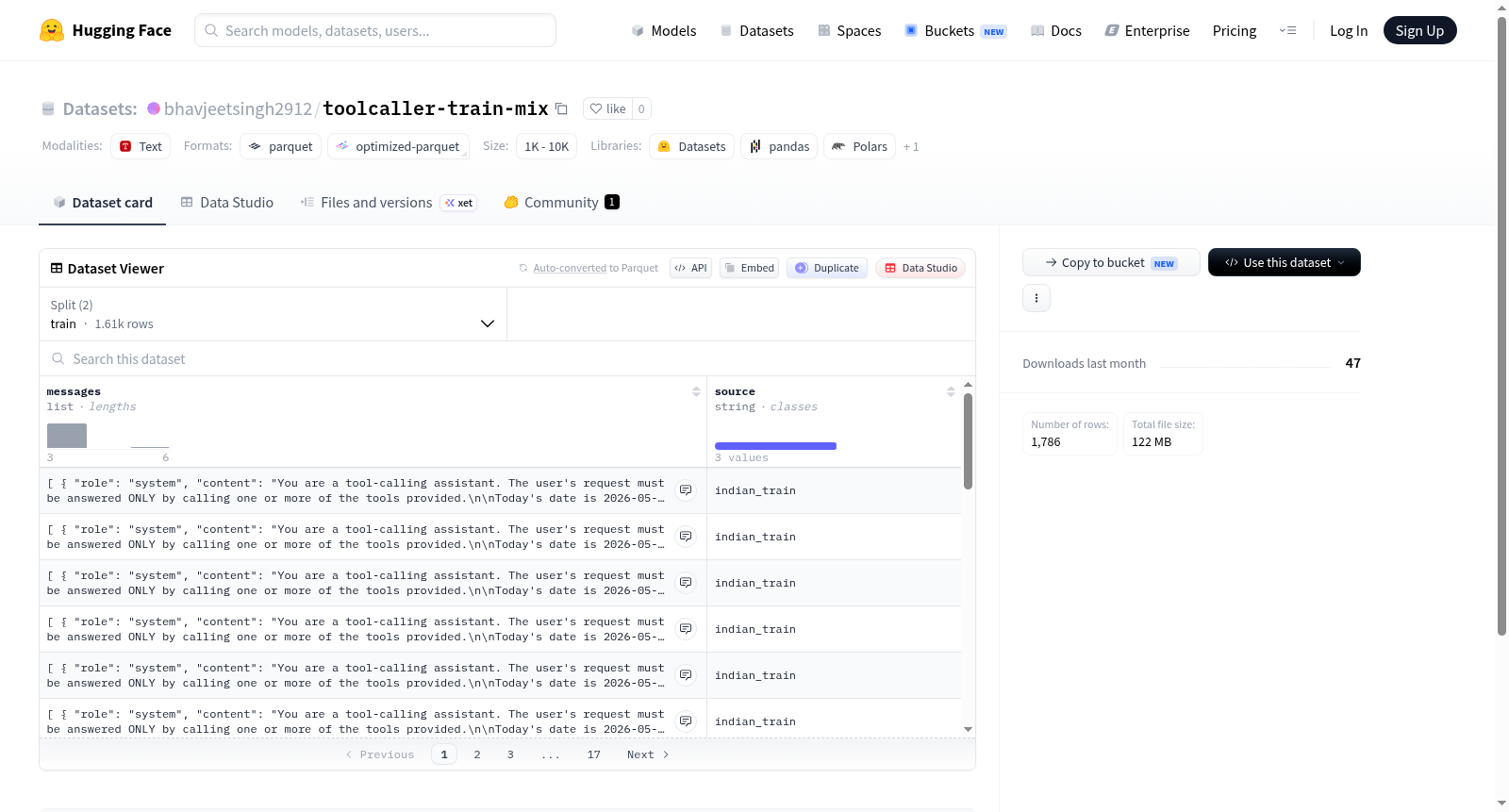The width and height of the screenshot is (1509, 812).
Task: Click the page vertical scrollbar
Action: (x=1501, y=326)
